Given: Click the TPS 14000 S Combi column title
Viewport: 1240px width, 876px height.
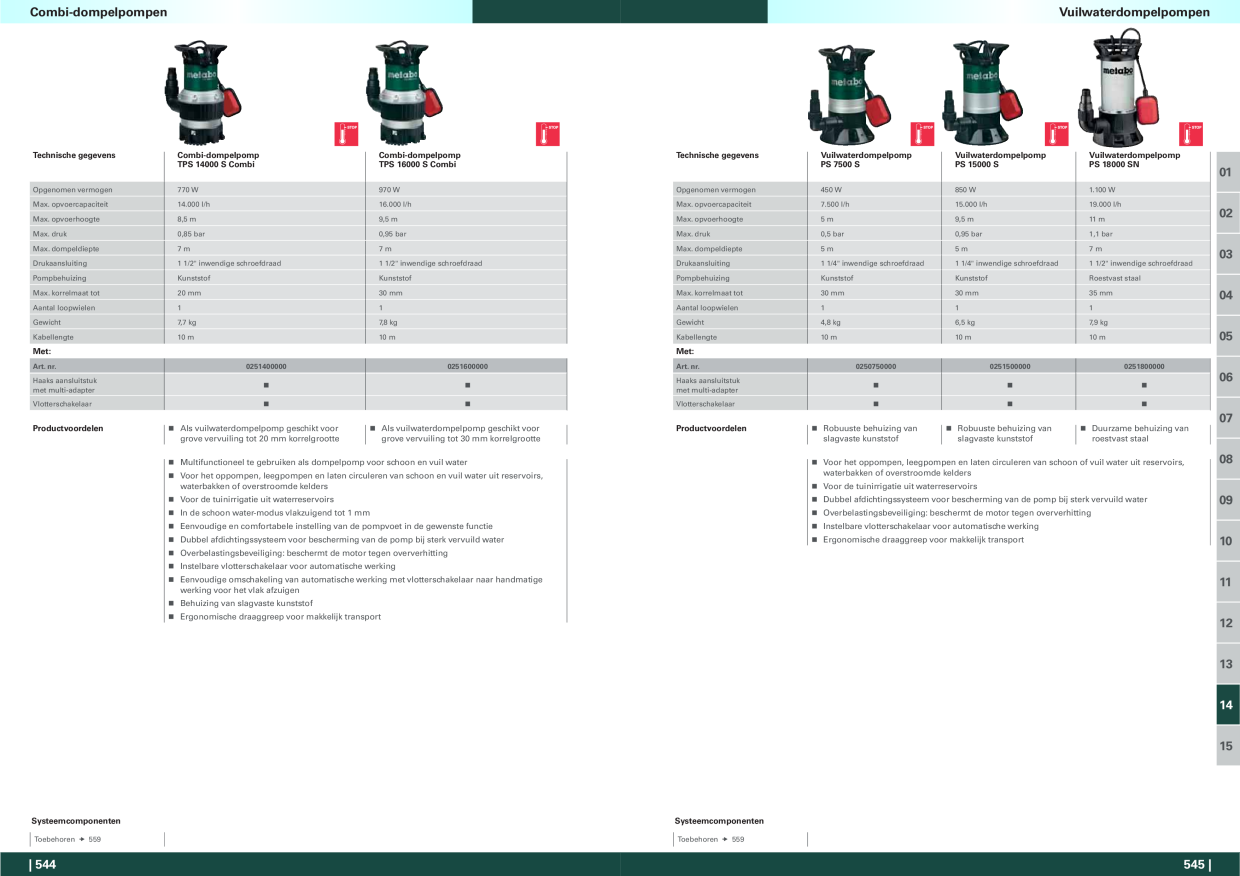Looking at the screenshot, I should (x=216, y=160).
